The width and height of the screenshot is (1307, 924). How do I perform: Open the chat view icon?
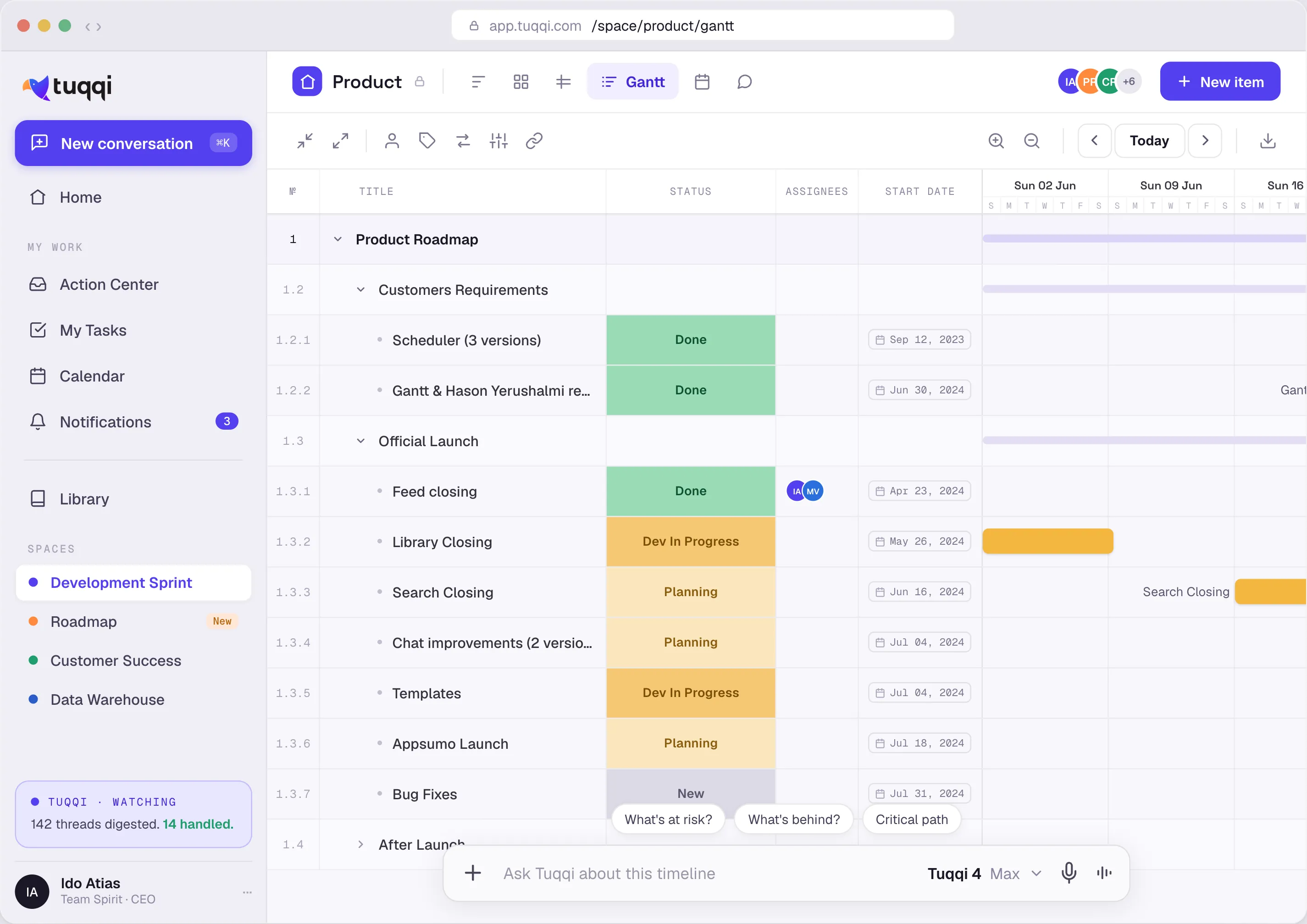tap(745, 82)
